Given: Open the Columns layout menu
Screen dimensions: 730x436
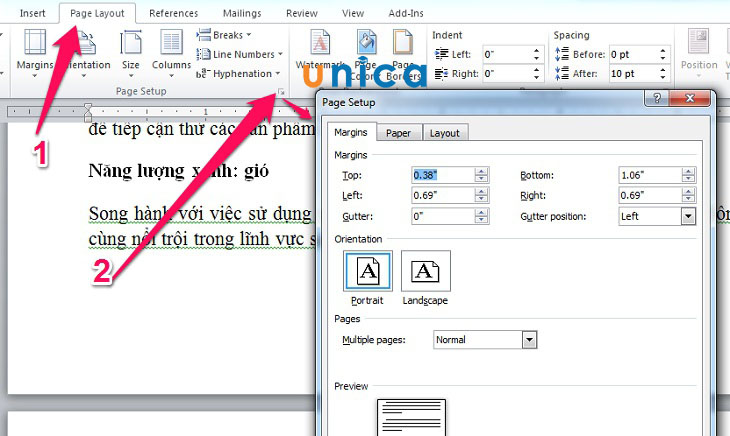Looking at the screenshot, I should pos(171,54).
